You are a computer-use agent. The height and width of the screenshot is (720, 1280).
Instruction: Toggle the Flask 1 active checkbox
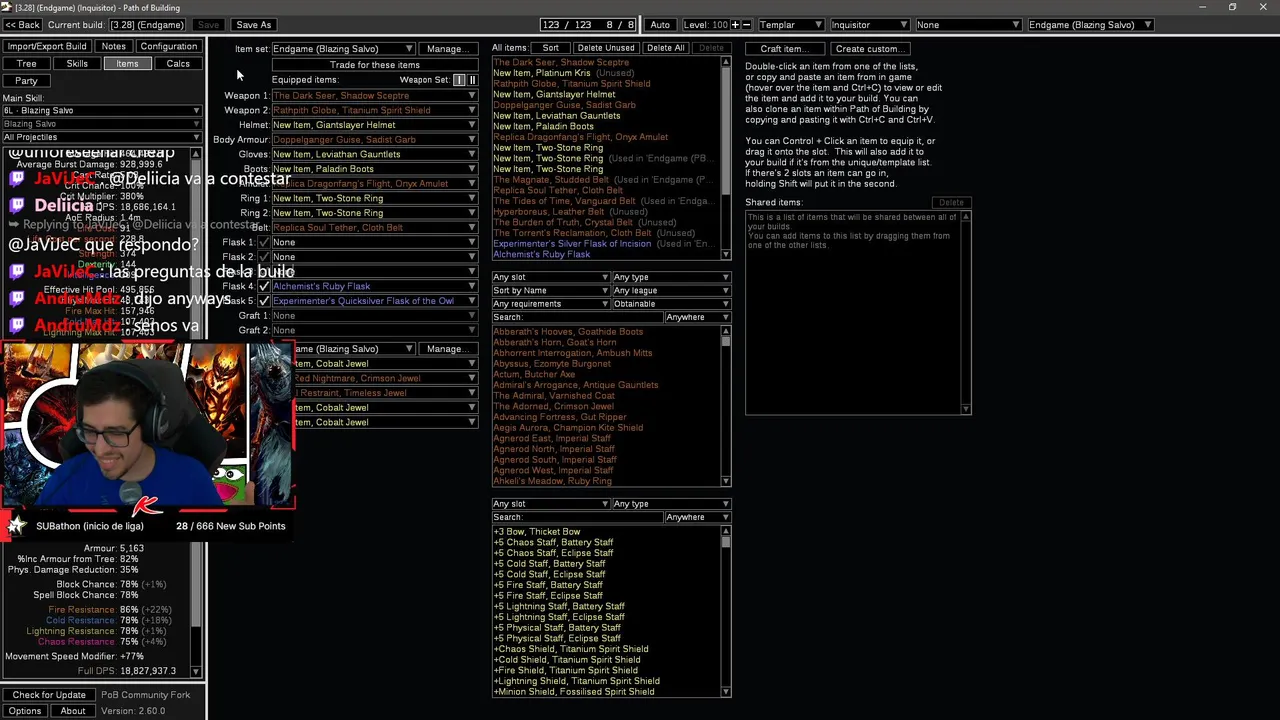click(264, 242)
